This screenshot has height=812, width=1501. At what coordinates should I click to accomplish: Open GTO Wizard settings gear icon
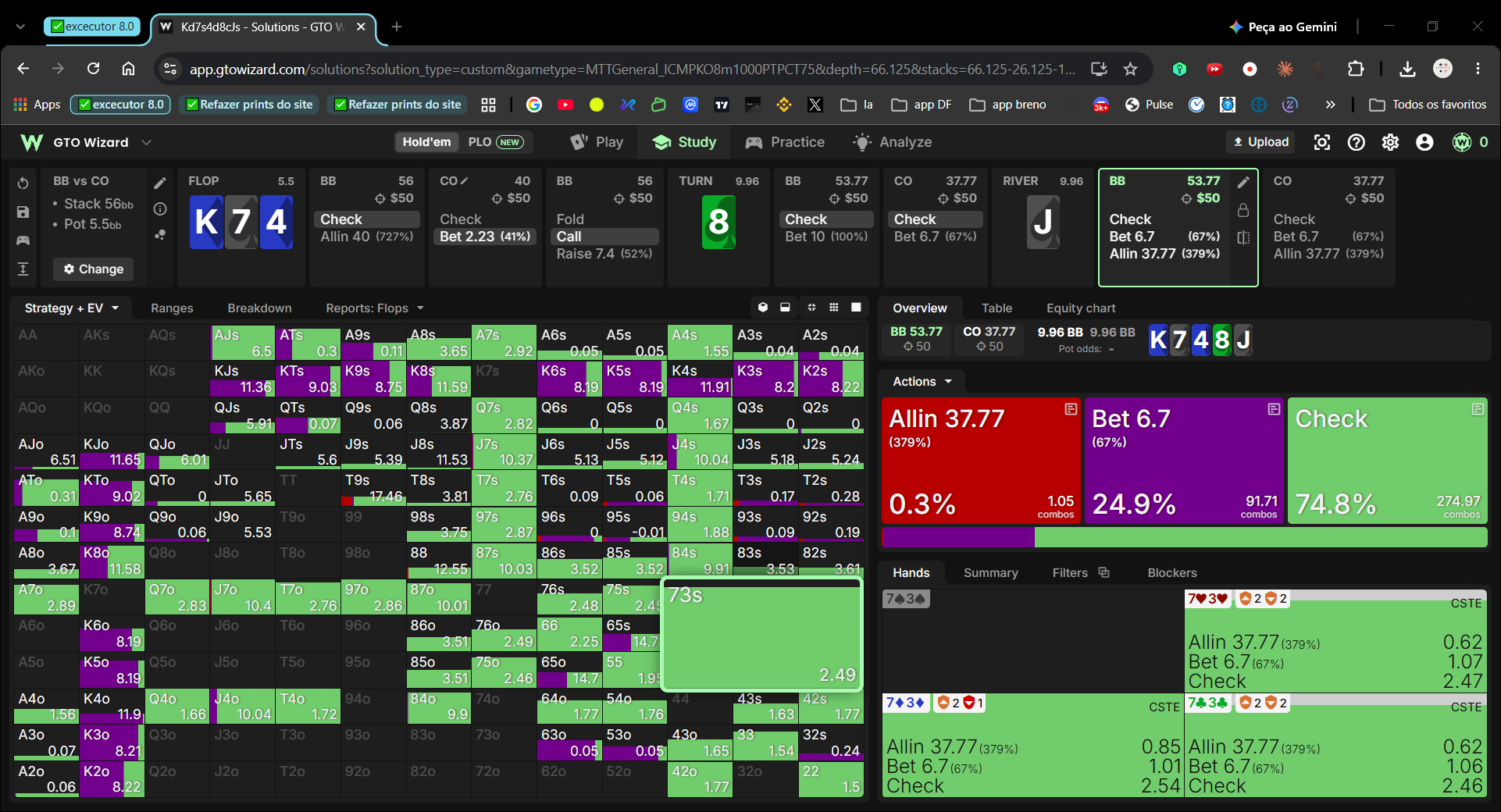[1390, 142]
